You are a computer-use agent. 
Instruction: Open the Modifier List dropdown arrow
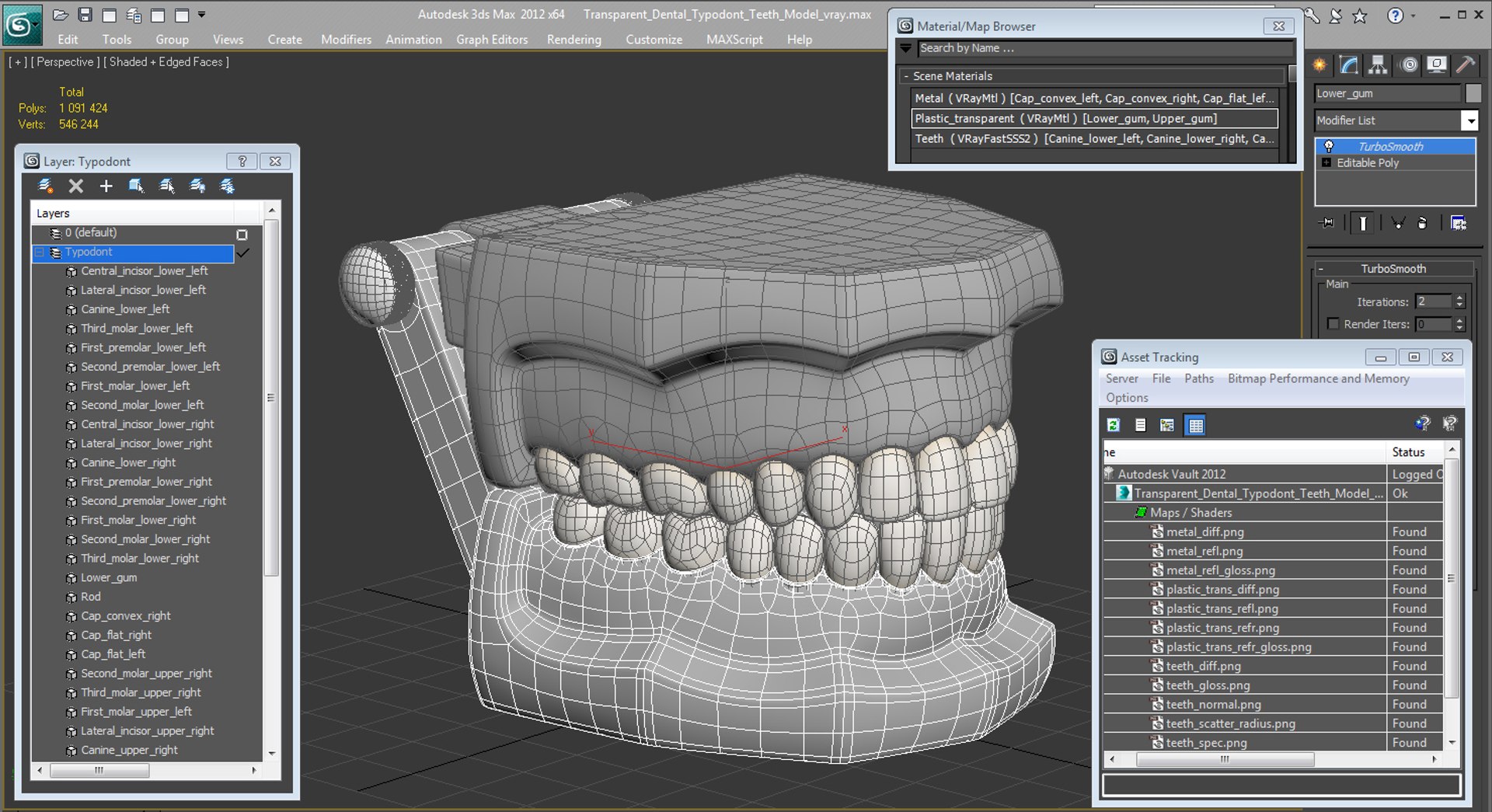tap(1469, 120)
